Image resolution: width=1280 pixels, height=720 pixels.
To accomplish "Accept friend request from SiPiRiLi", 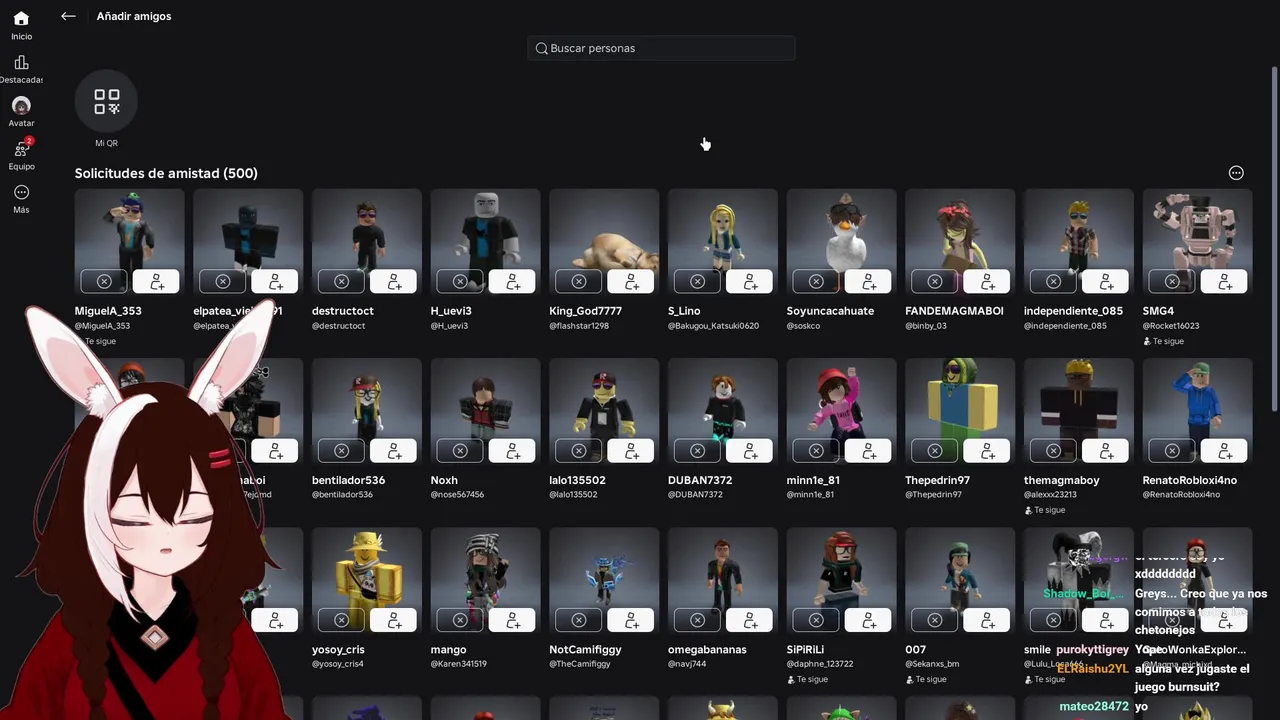I will pos(869,620).
